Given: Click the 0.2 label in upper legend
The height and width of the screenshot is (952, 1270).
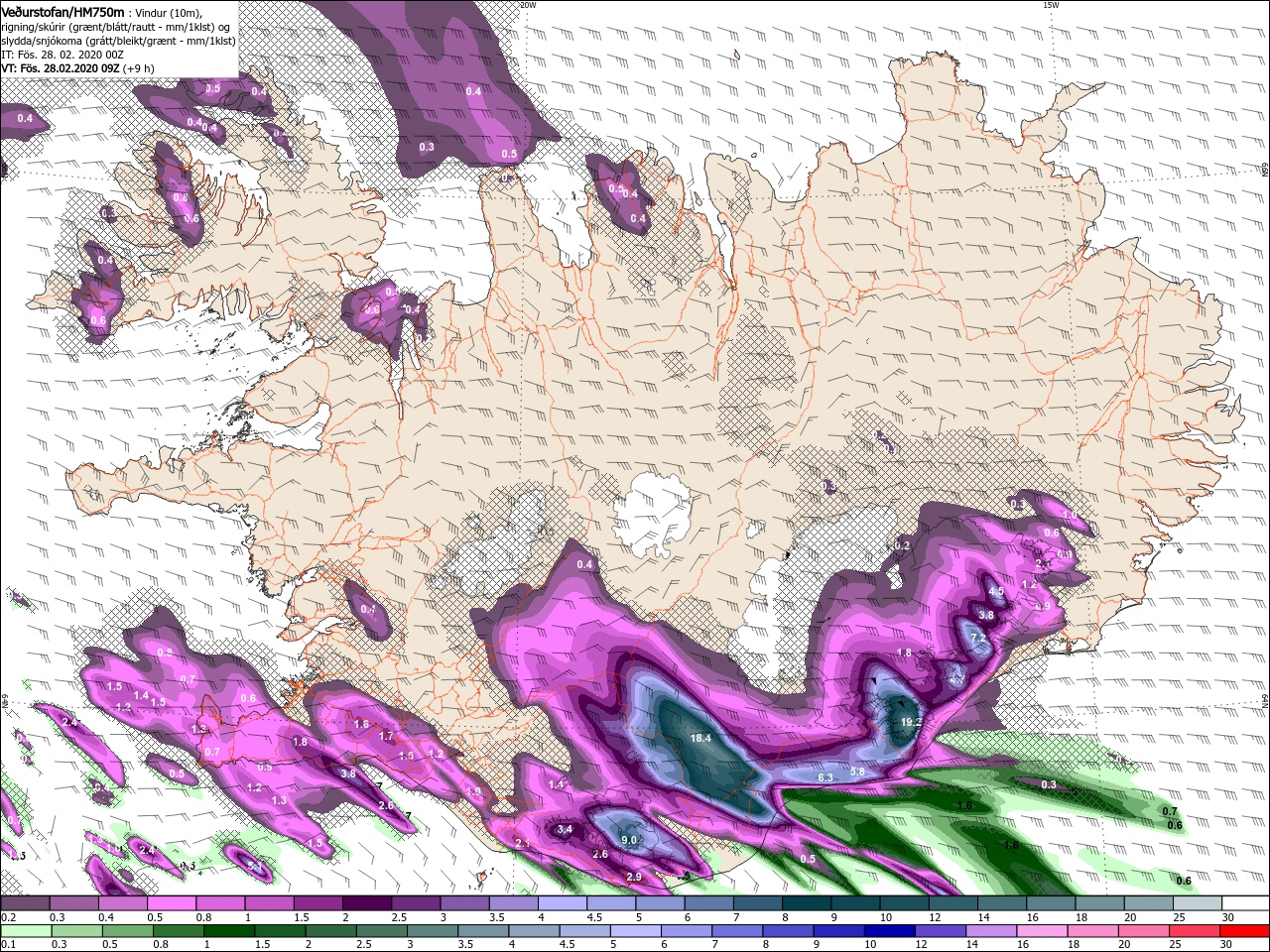Looking at the screenshot, I should tap(8, 917).
